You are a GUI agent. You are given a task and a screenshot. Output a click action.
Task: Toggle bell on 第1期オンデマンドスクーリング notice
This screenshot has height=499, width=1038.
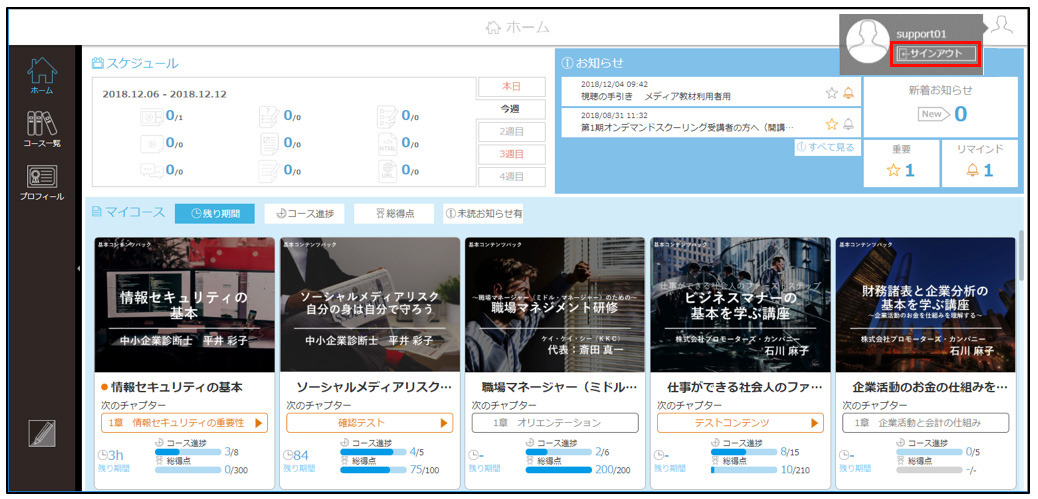[x=848, y=124]
